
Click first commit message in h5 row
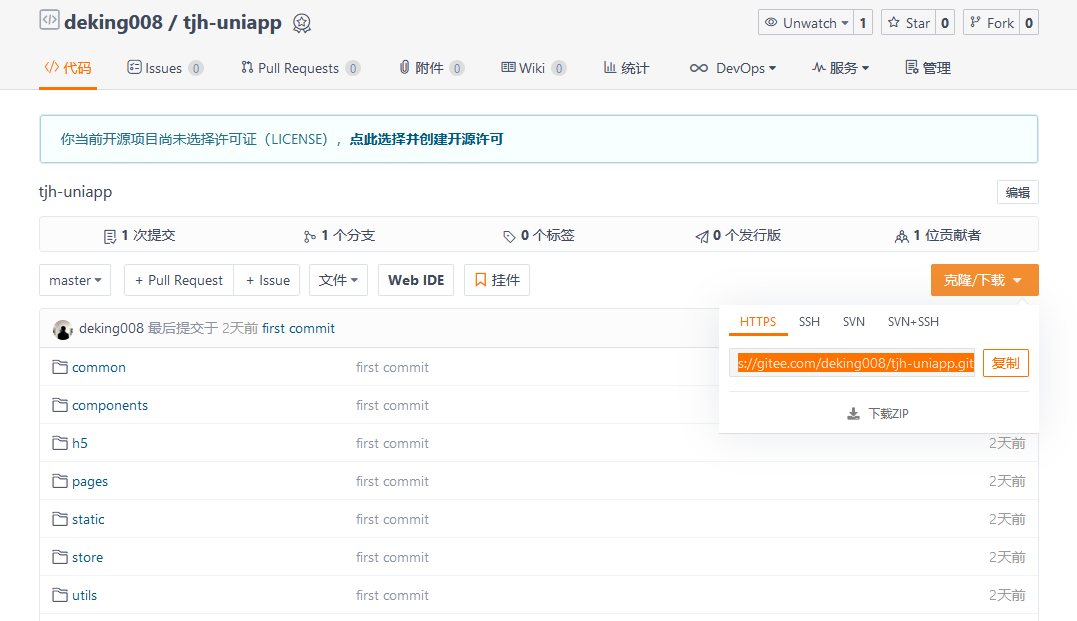tap(392, 443)
